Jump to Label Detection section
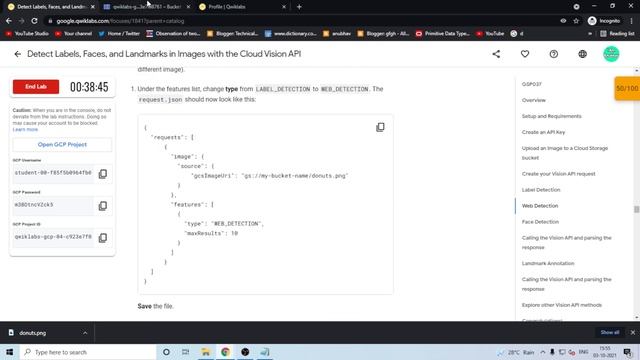Viewport: 640px width, 360px height. click(541, 190)
